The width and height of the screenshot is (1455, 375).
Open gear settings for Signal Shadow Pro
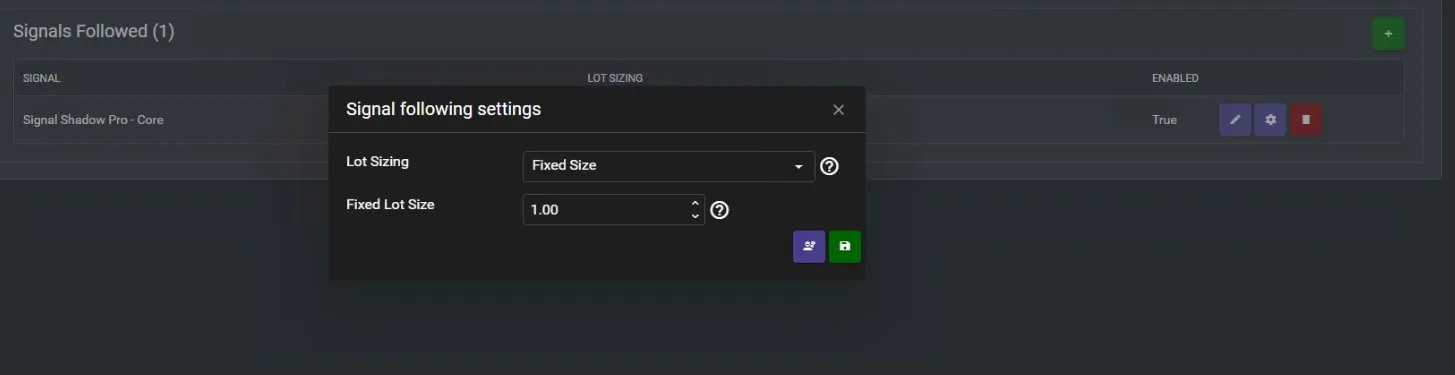pos(1270,120)
